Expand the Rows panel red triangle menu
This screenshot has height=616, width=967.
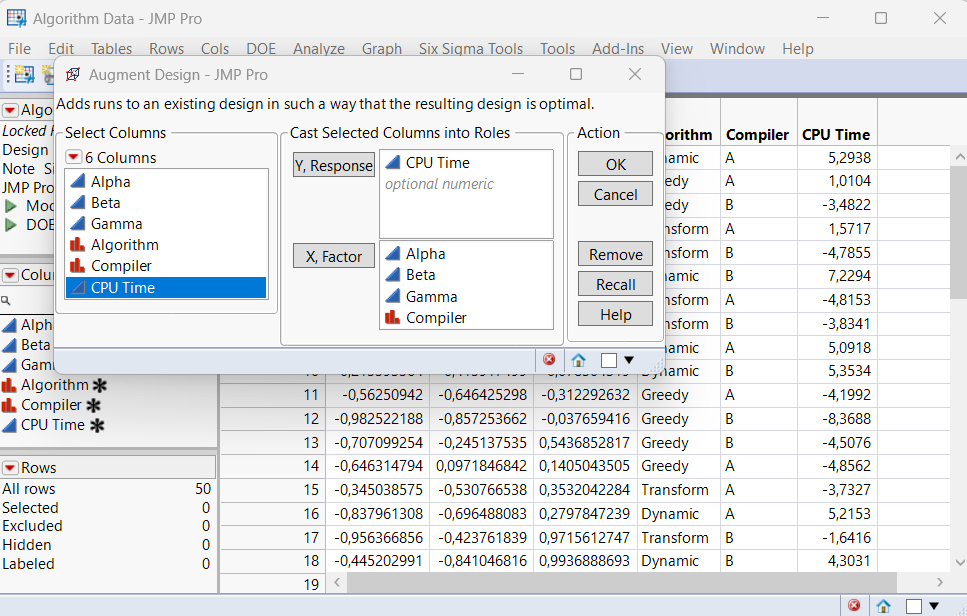coord(10,468)
